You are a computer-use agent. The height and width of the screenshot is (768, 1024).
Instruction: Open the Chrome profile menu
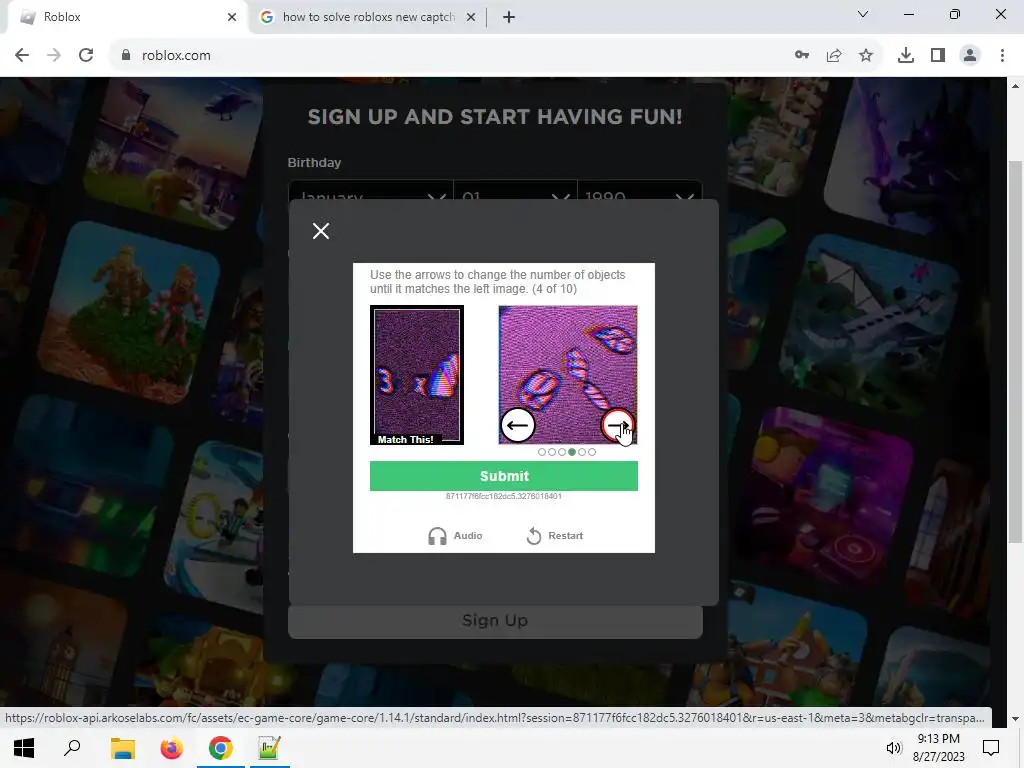pos(970,56)
